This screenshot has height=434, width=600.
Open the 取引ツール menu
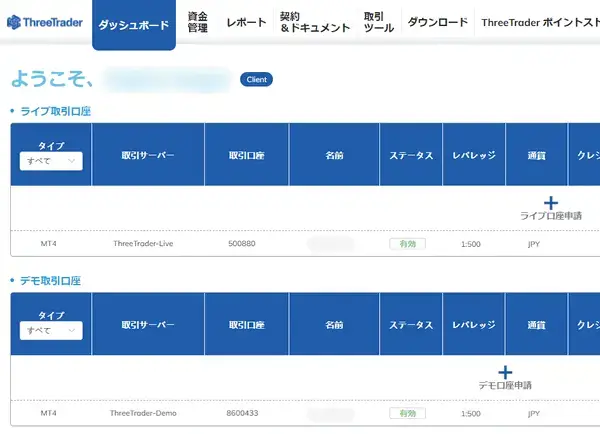[x=378, y=22]
